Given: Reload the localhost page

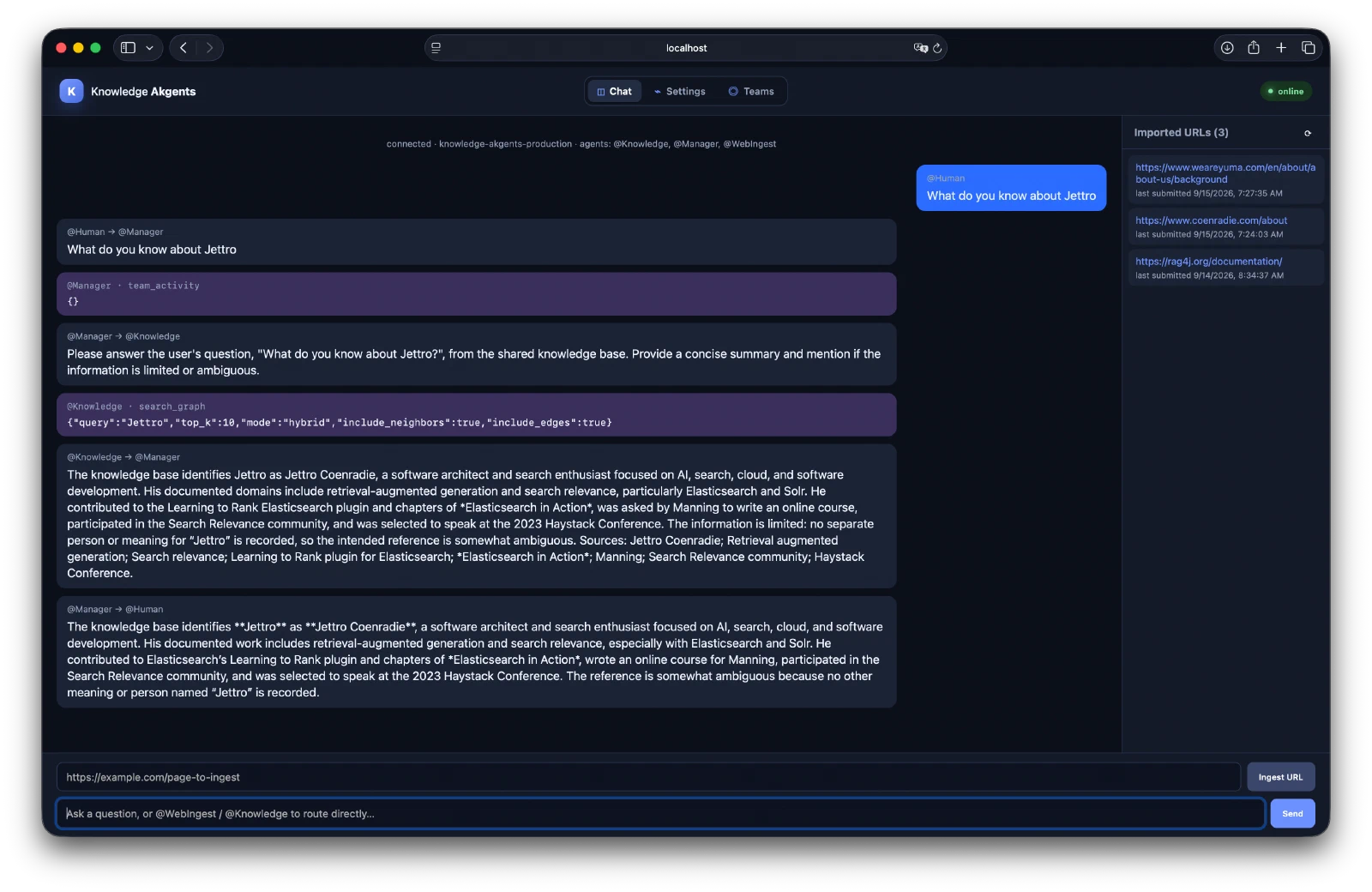Looking at the screenshot, I should click(937, 48).
